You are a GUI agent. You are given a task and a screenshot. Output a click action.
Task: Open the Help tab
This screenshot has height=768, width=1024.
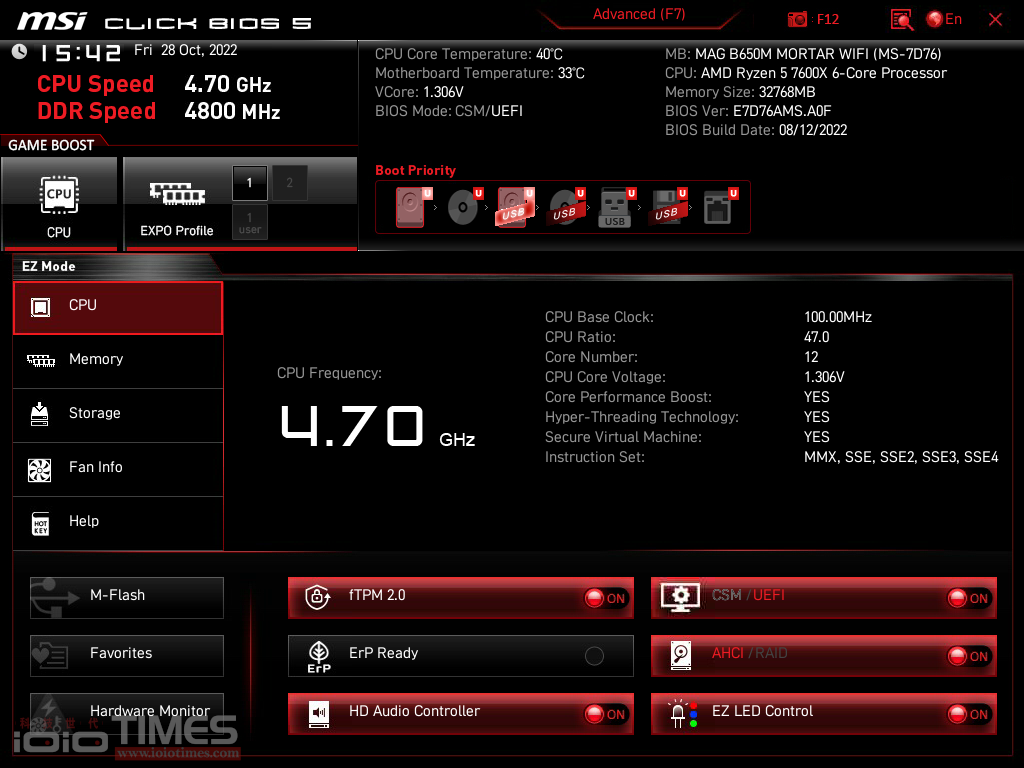118,523
